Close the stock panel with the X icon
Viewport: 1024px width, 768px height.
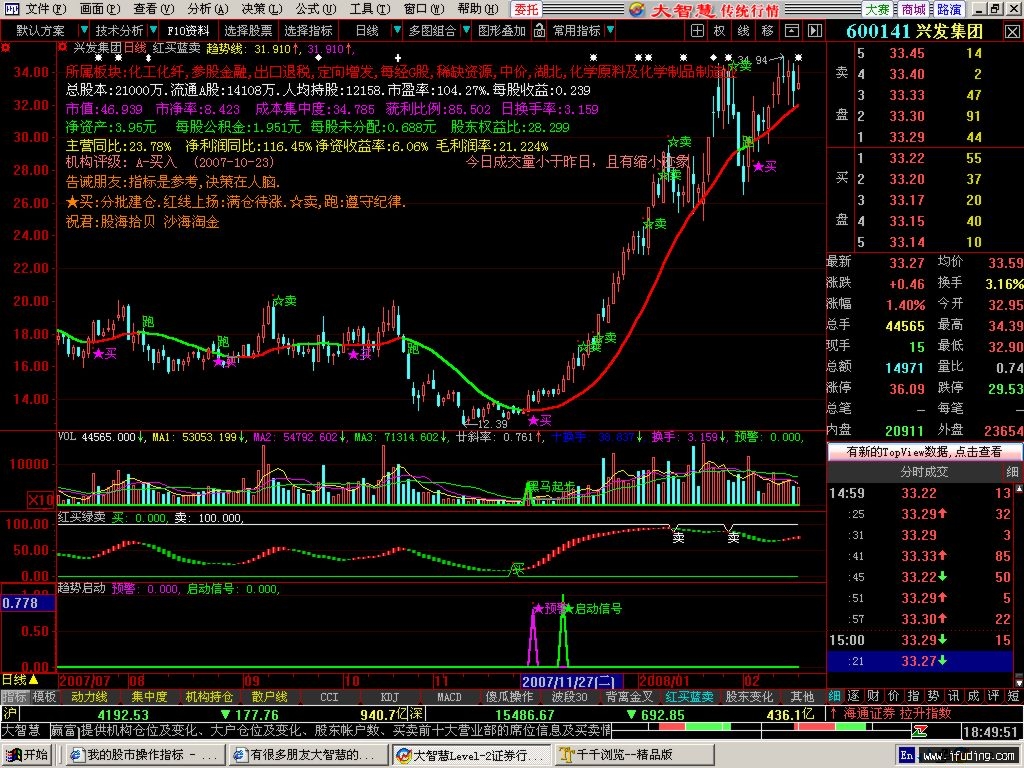pos(1012,31)
